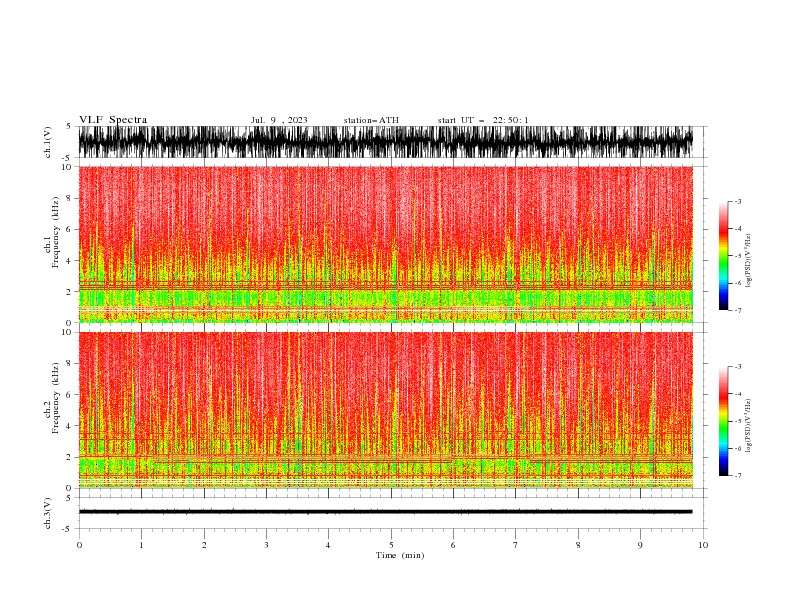The width and height of the screenshot is (792, 612).
Task: Click time axis tick label "1"
Action: [x=141, y=545]
